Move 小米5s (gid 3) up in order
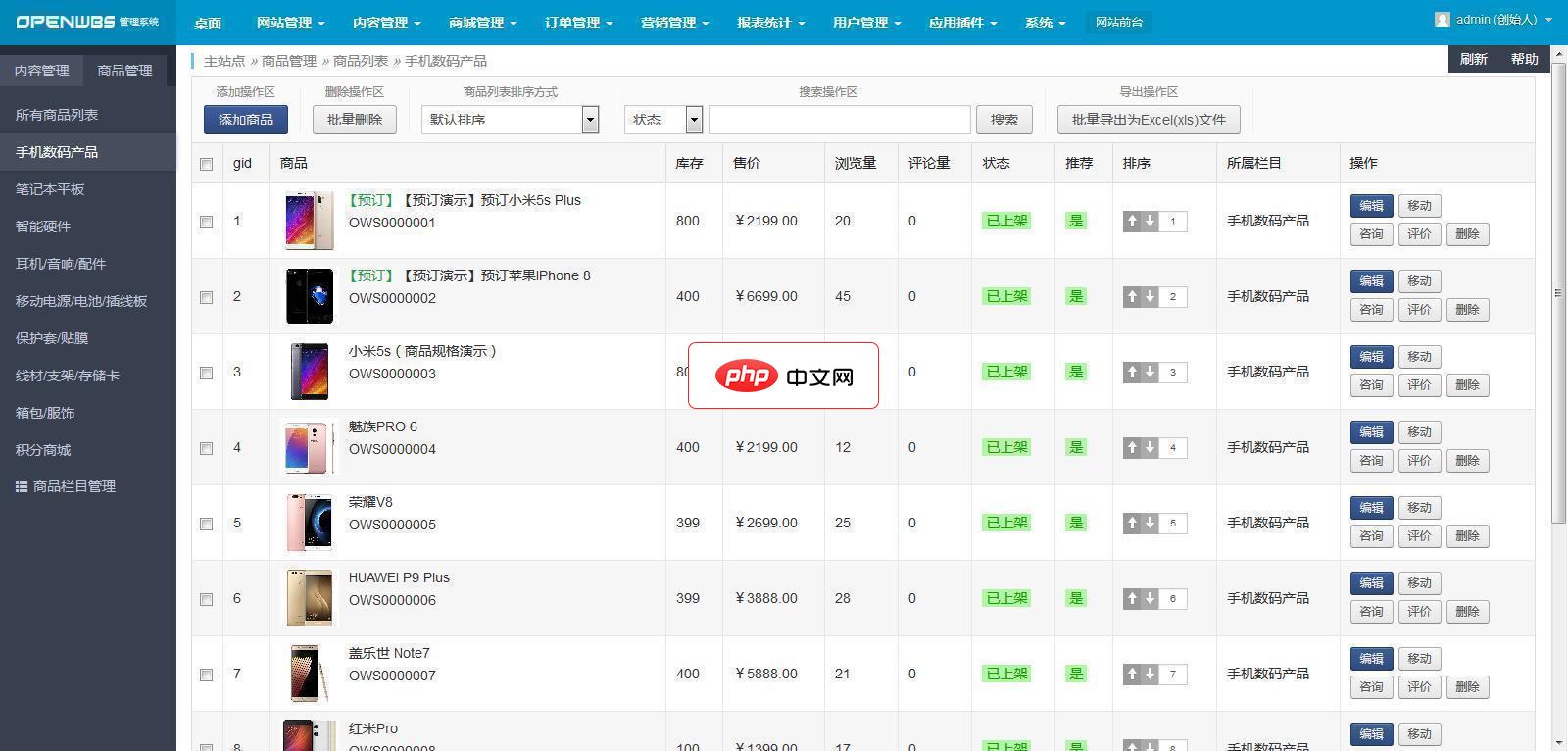 coord(1132,373)
